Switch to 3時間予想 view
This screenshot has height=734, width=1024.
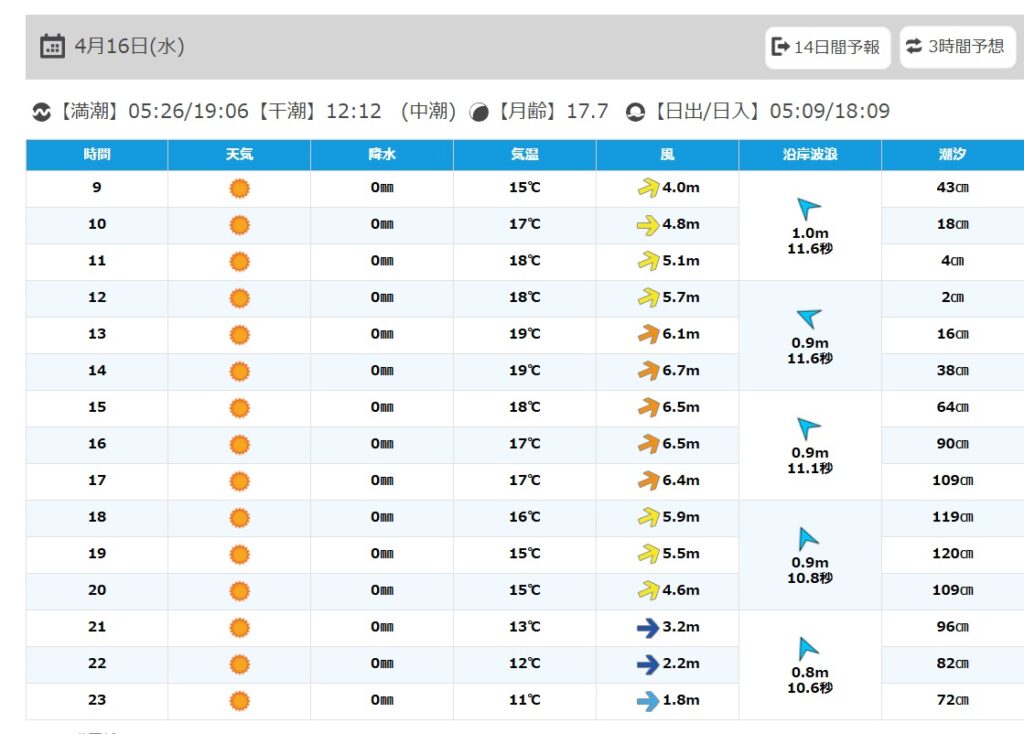957,46
